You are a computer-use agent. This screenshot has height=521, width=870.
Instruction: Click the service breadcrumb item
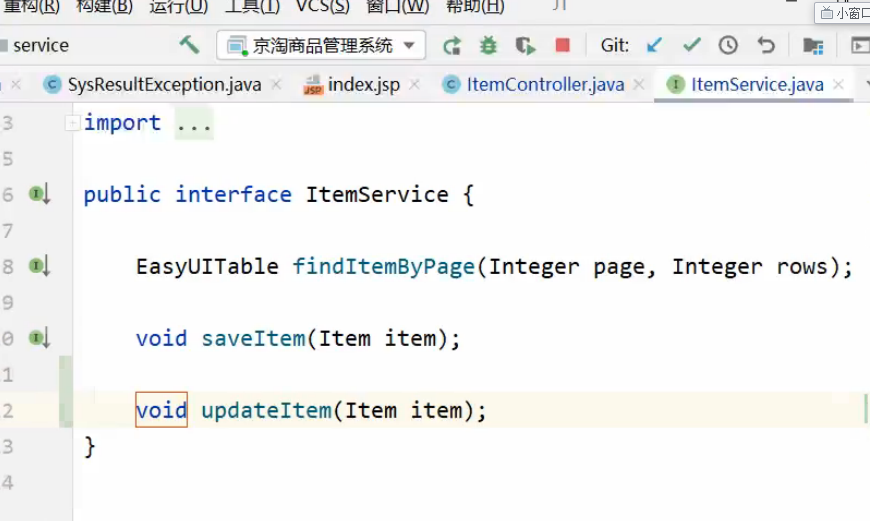[41, 45]
